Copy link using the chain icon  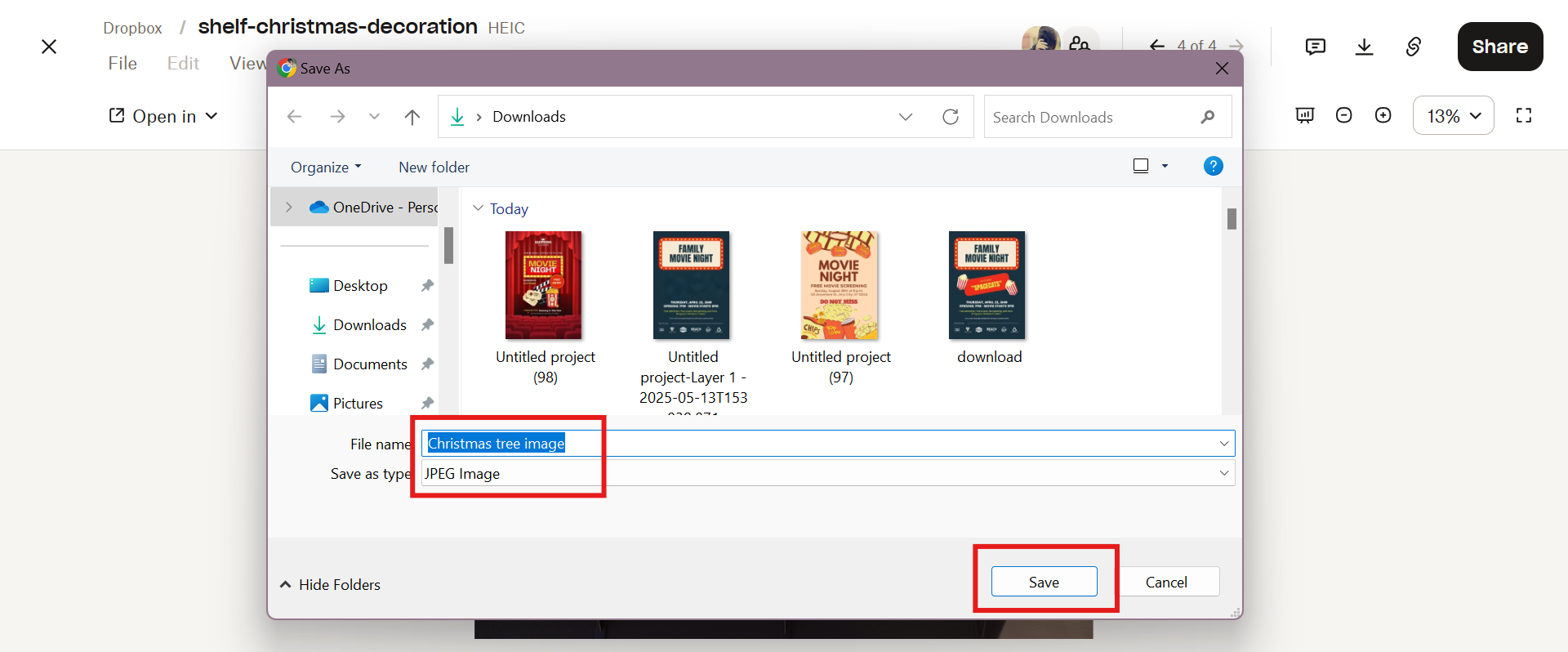[x=1414, y=47]
